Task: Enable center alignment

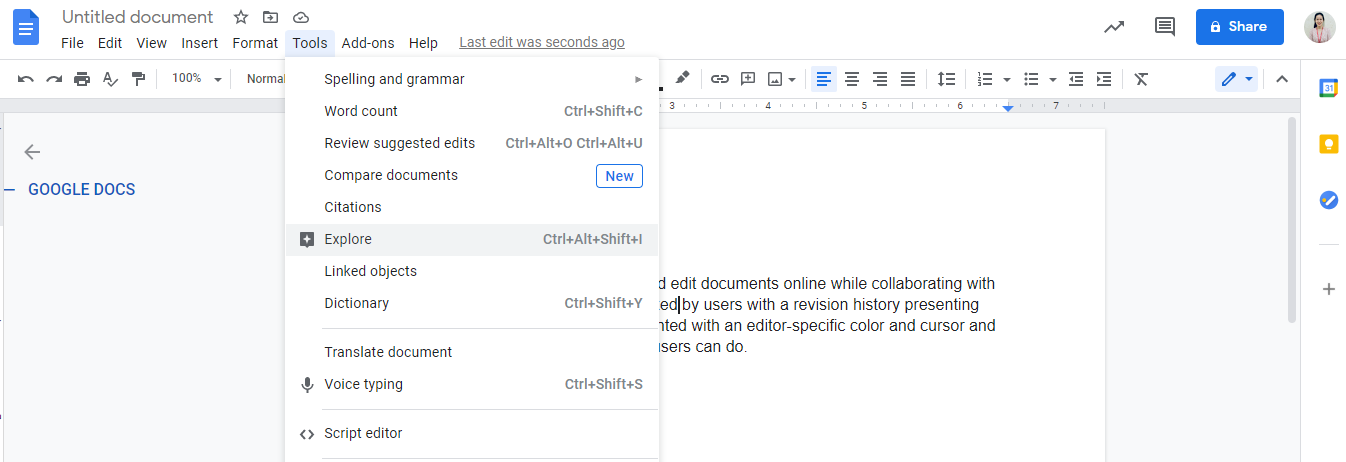Action: point(852,79)
